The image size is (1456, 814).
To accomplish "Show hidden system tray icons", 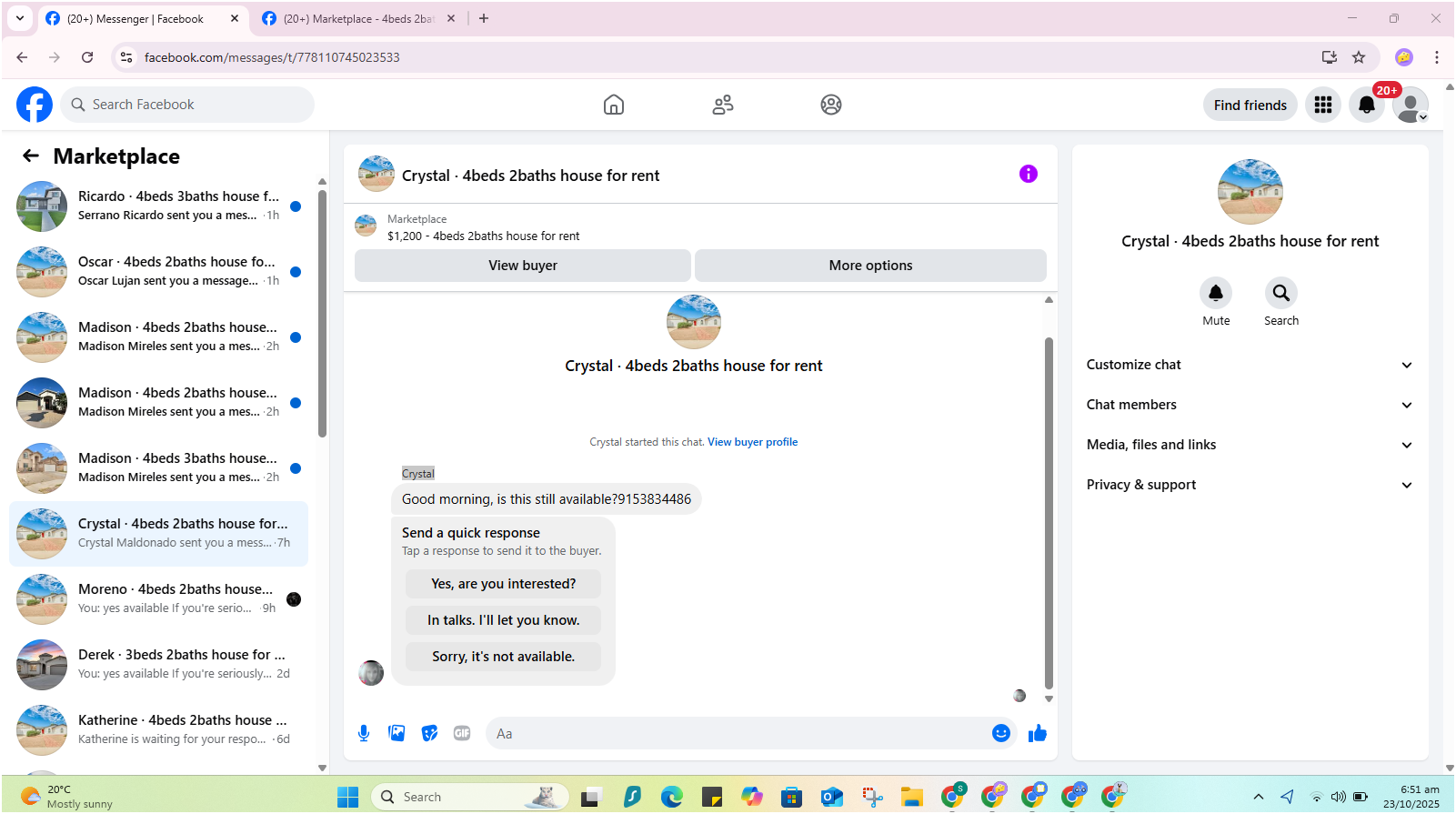I will 1259,797.
